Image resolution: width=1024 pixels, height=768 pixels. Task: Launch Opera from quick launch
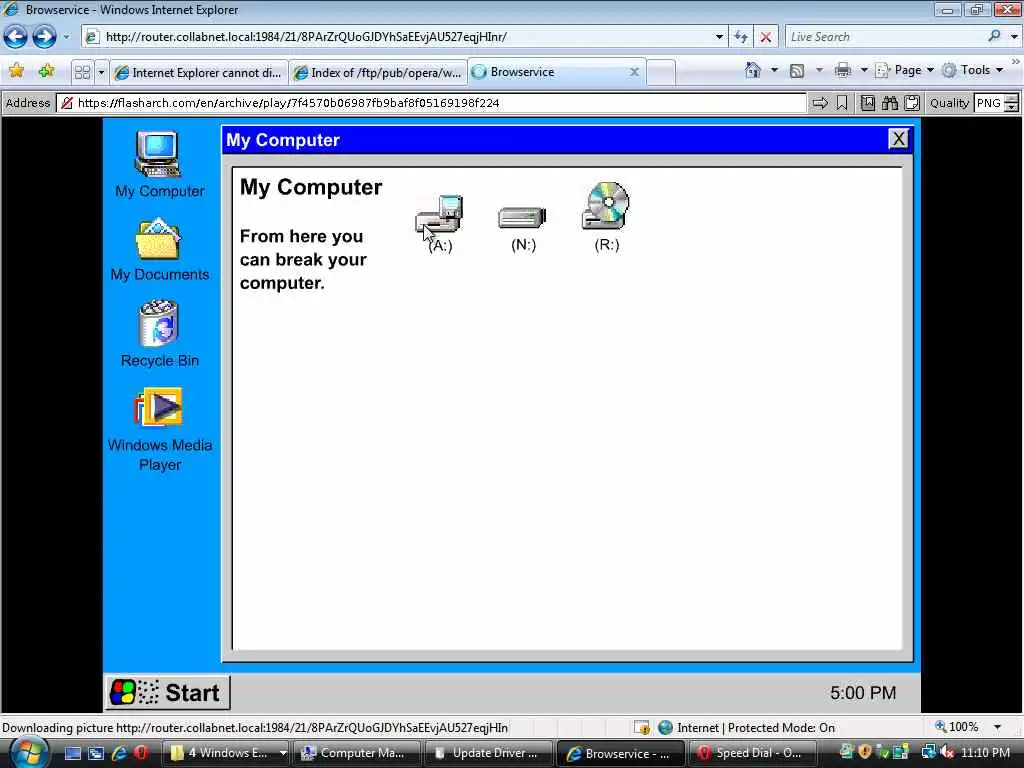[140, 753]
